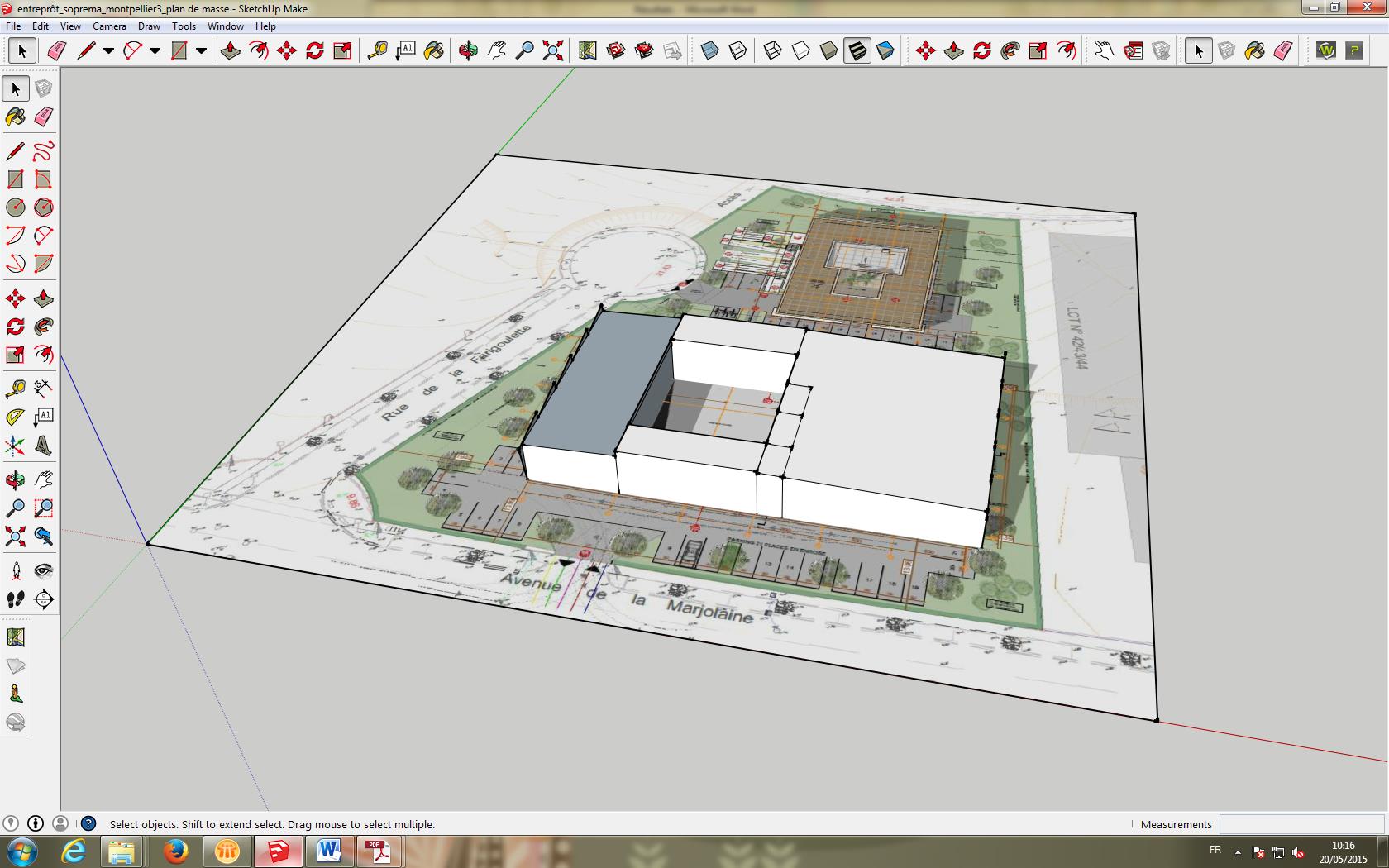This screenshot has width=1389, height=868.
Task: Open taskbar clock showing 10:16
Action: 1343,851
